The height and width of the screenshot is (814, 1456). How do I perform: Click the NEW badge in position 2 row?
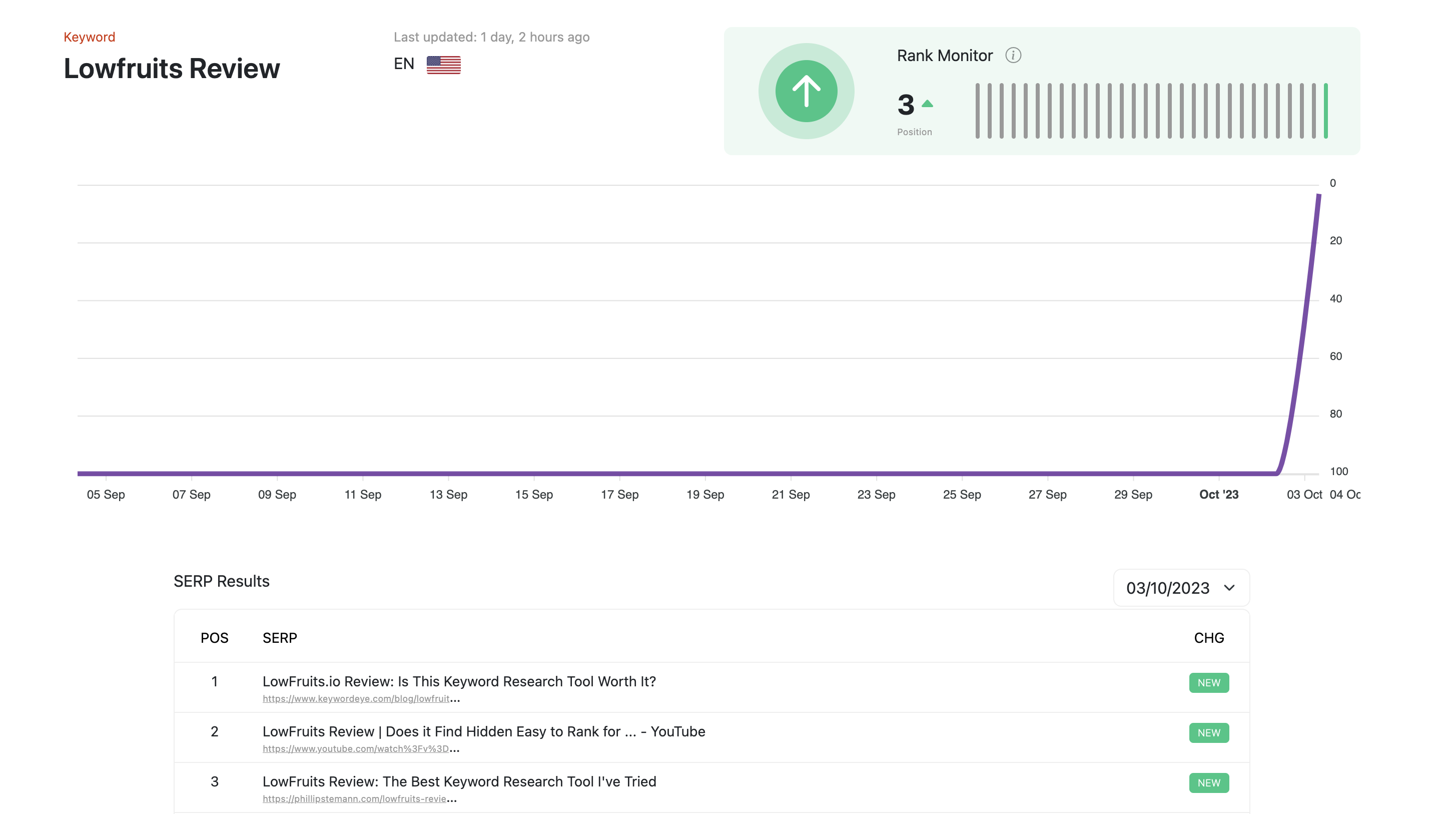[1209, 732]
